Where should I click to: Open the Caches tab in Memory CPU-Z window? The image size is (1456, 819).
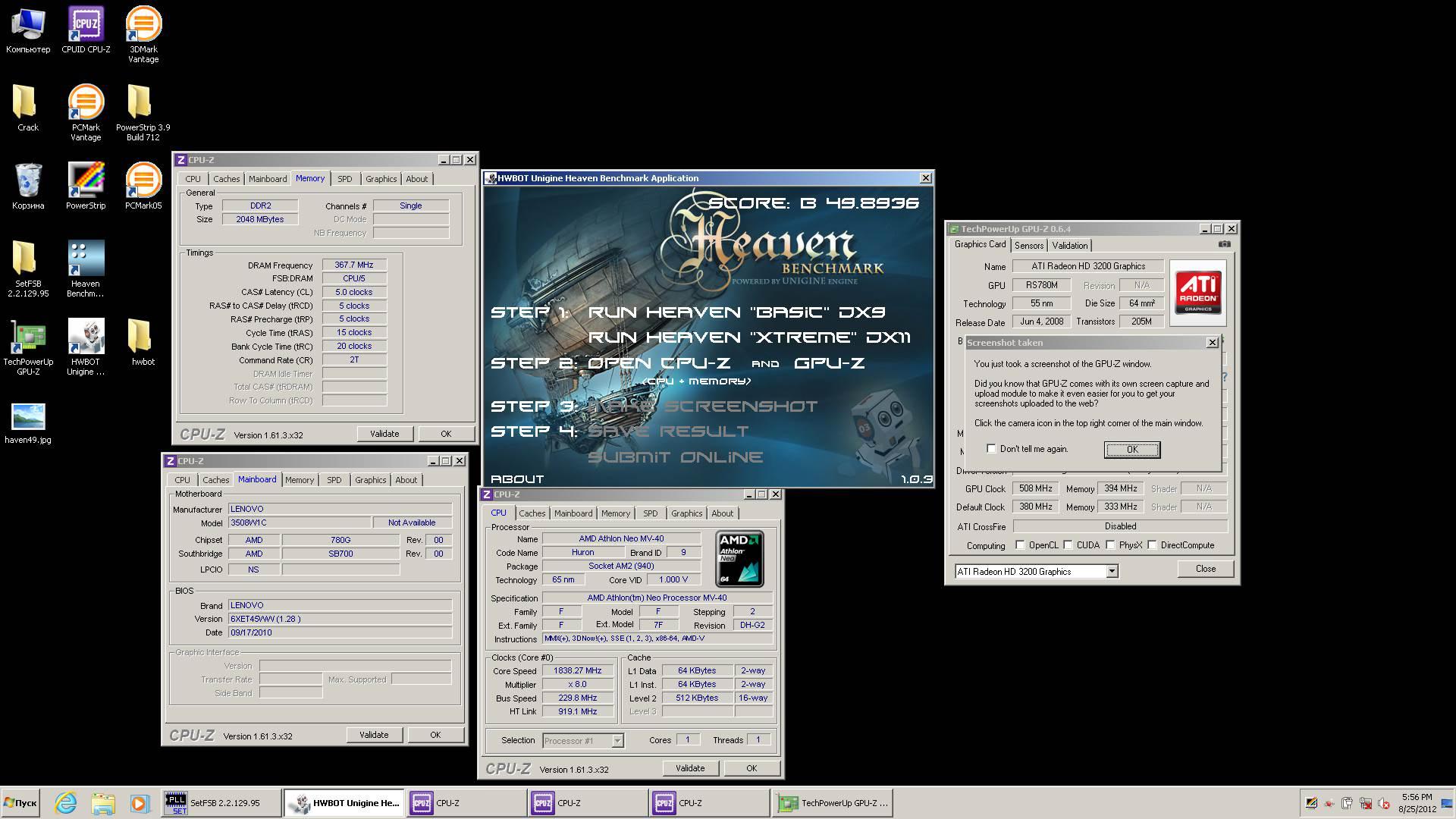click(x=226, y=179)
